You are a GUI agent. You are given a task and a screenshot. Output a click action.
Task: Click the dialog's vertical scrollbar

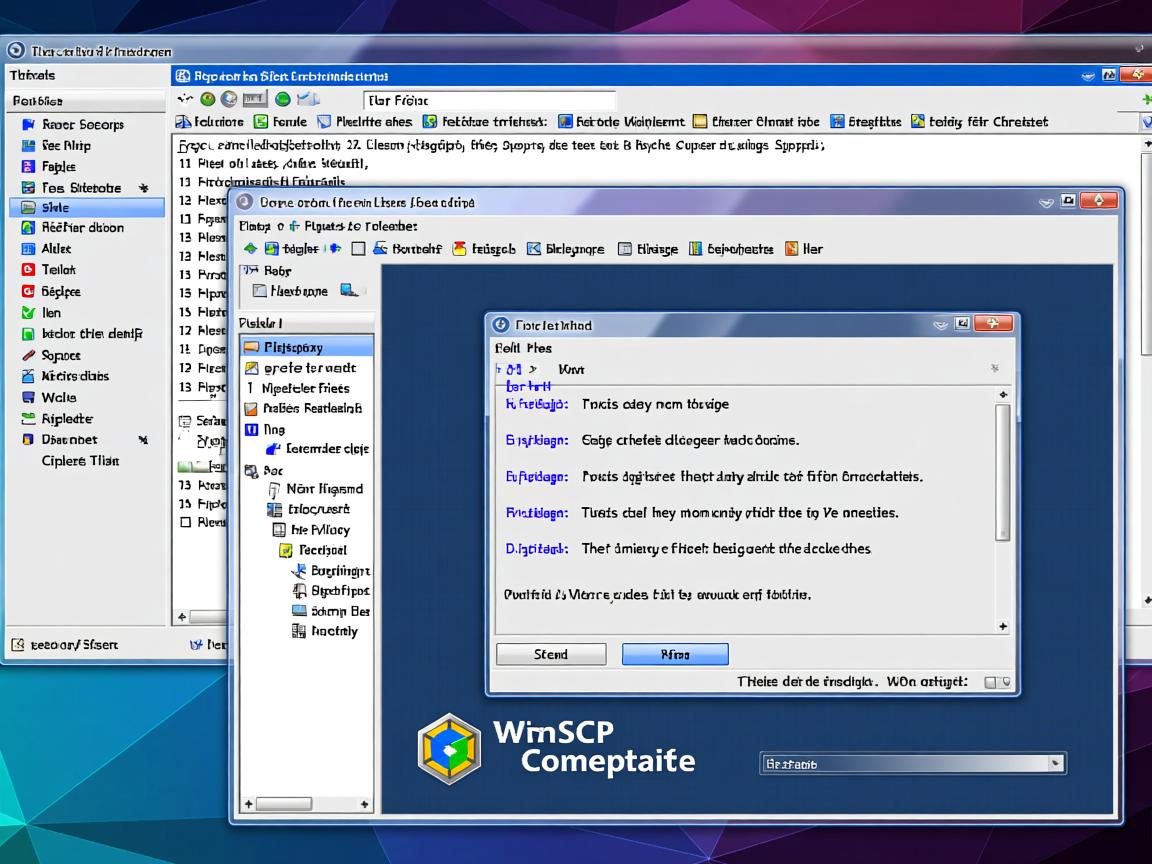1003,470
